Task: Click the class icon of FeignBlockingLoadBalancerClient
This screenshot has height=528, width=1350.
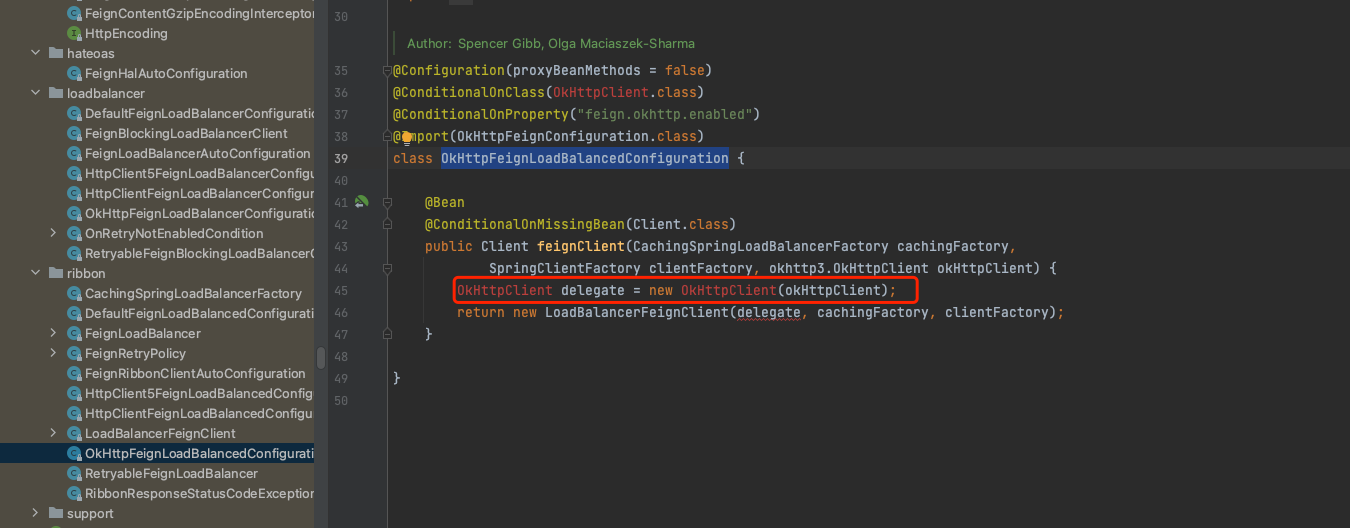Action: (74, 134)
